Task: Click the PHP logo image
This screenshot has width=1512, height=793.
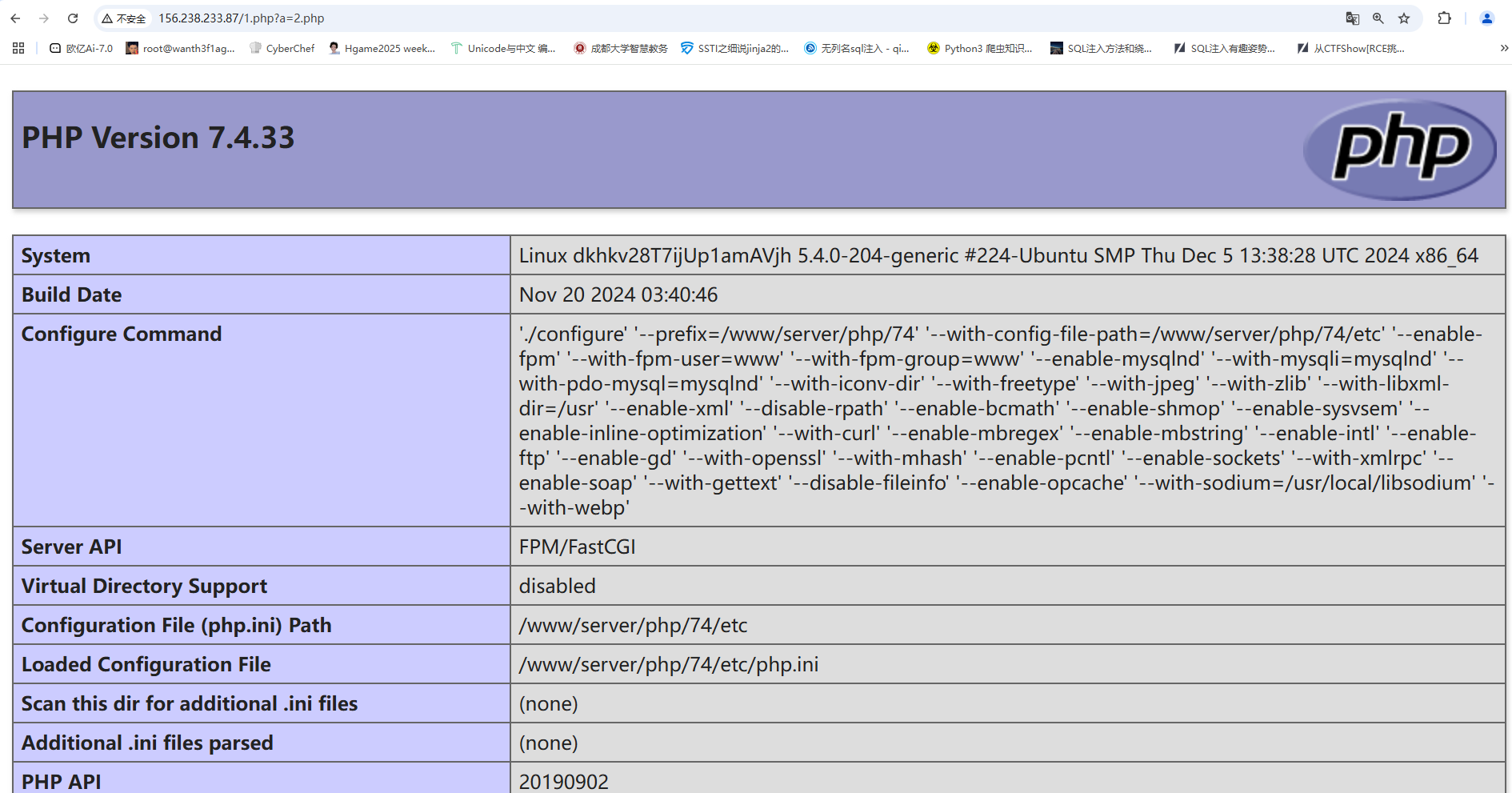Action: click(x=1399, y=150)
